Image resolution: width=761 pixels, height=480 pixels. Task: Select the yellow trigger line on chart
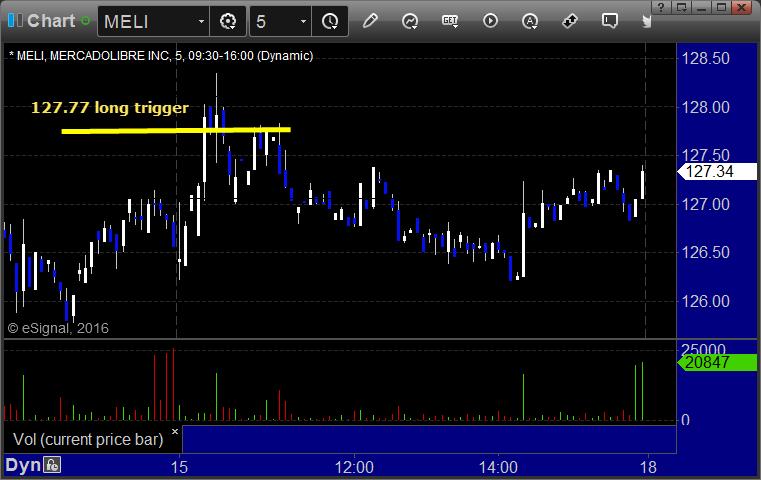[x=176, y=130]
